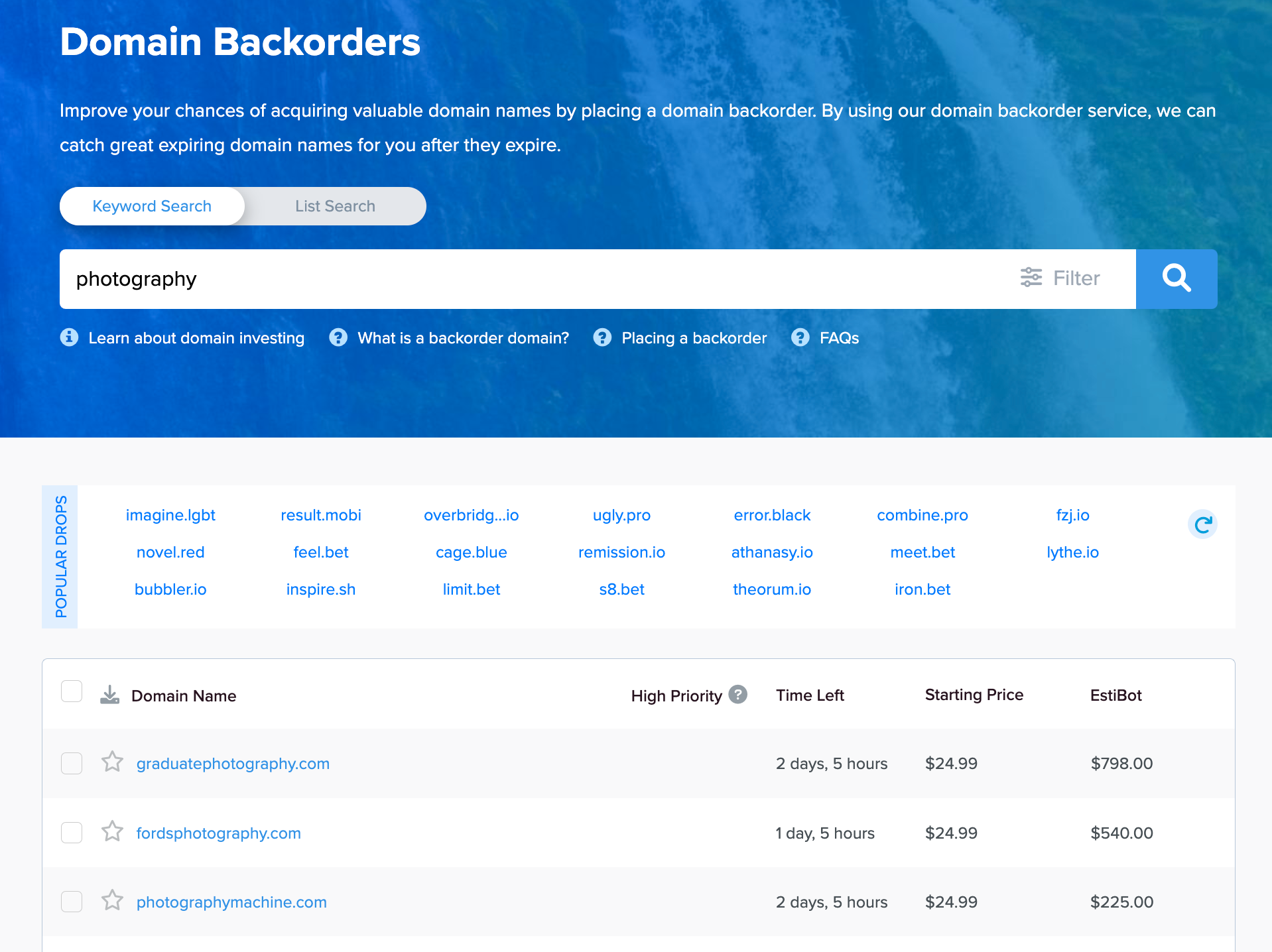
Task: Click the search magnifying glass button
Action: pyautogui.click(x=1176, y=278)
